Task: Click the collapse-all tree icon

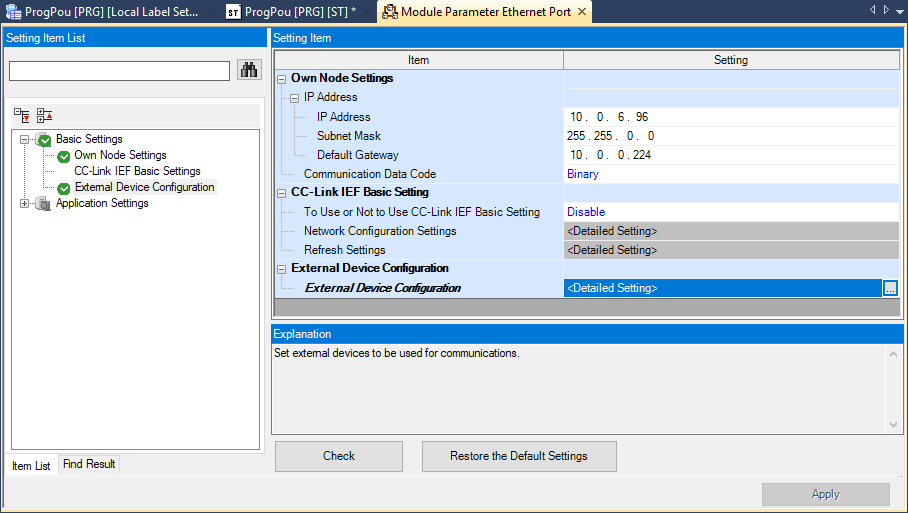Action: coord(45,116)
